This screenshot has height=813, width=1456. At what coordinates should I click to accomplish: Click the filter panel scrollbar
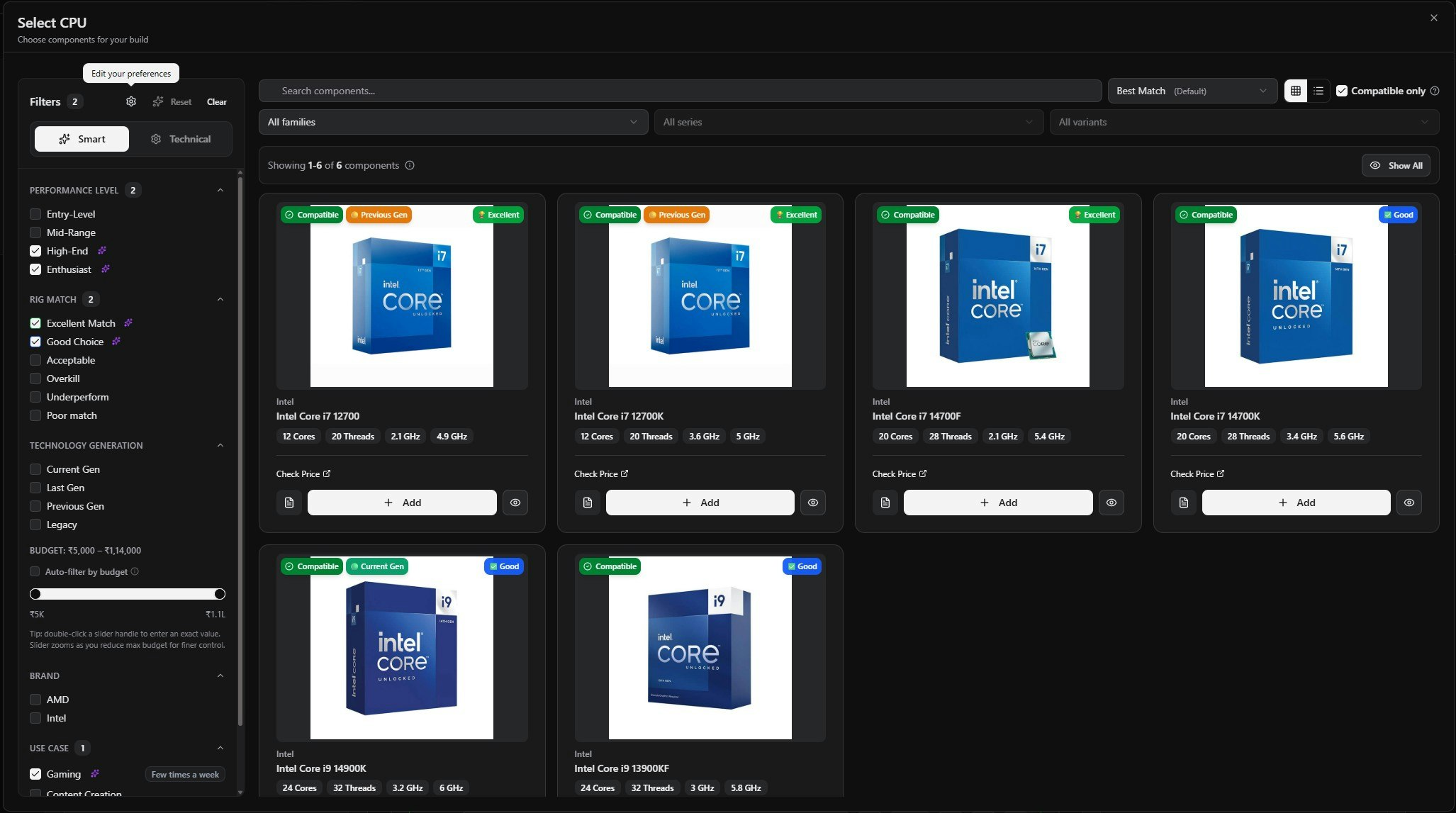coord(240,451)
